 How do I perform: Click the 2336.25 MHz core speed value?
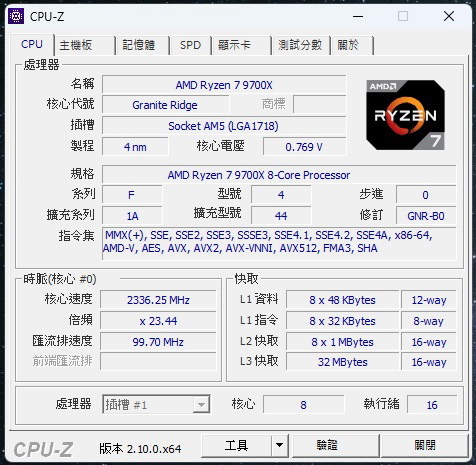point(158,300)
